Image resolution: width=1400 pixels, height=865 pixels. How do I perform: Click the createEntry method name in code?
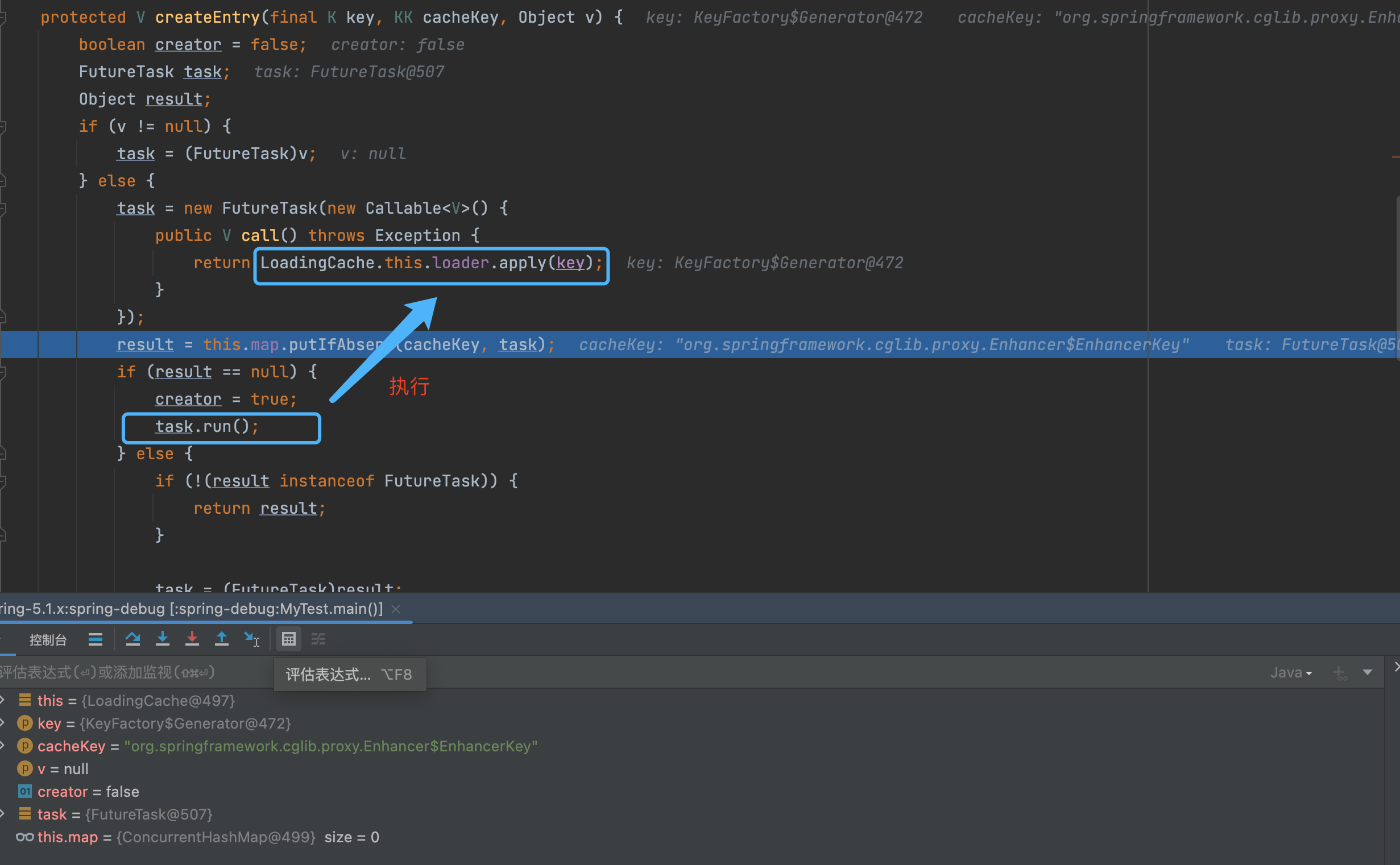click(x=208, y=17)
